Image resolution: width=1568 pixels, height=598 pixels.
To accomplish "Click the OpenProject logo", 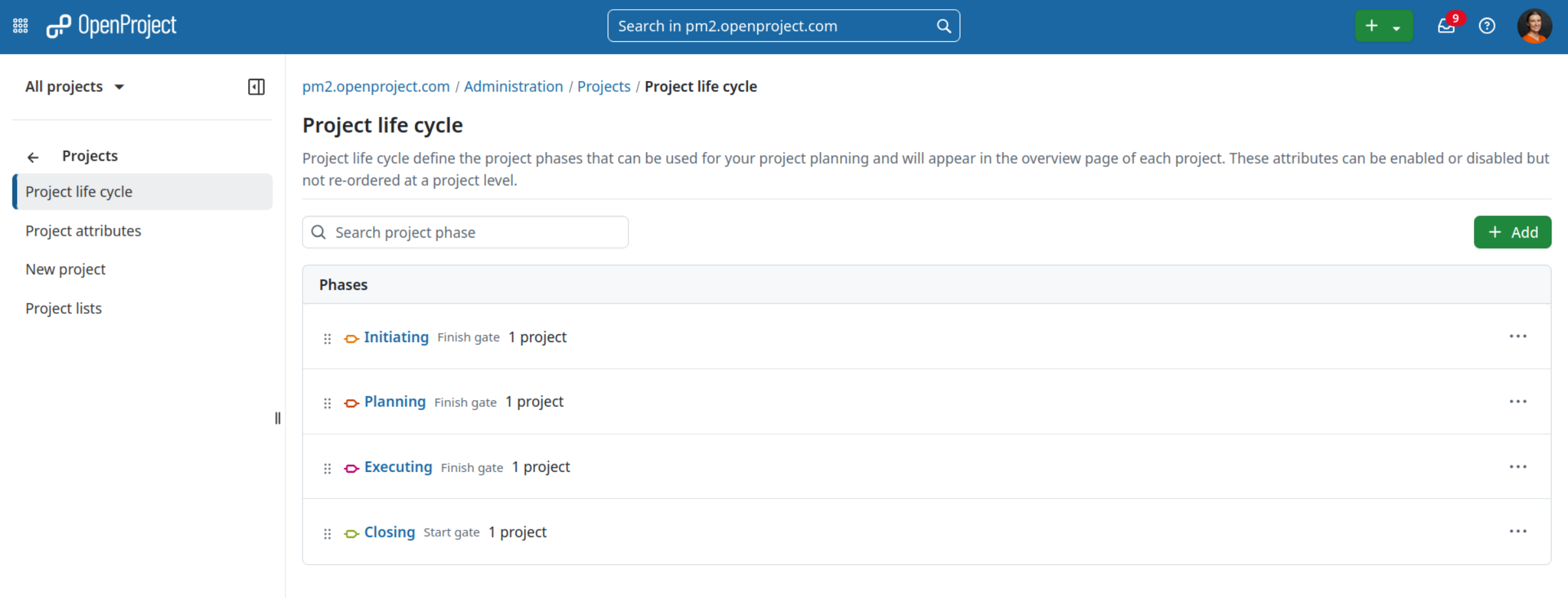I will point(112,26).
